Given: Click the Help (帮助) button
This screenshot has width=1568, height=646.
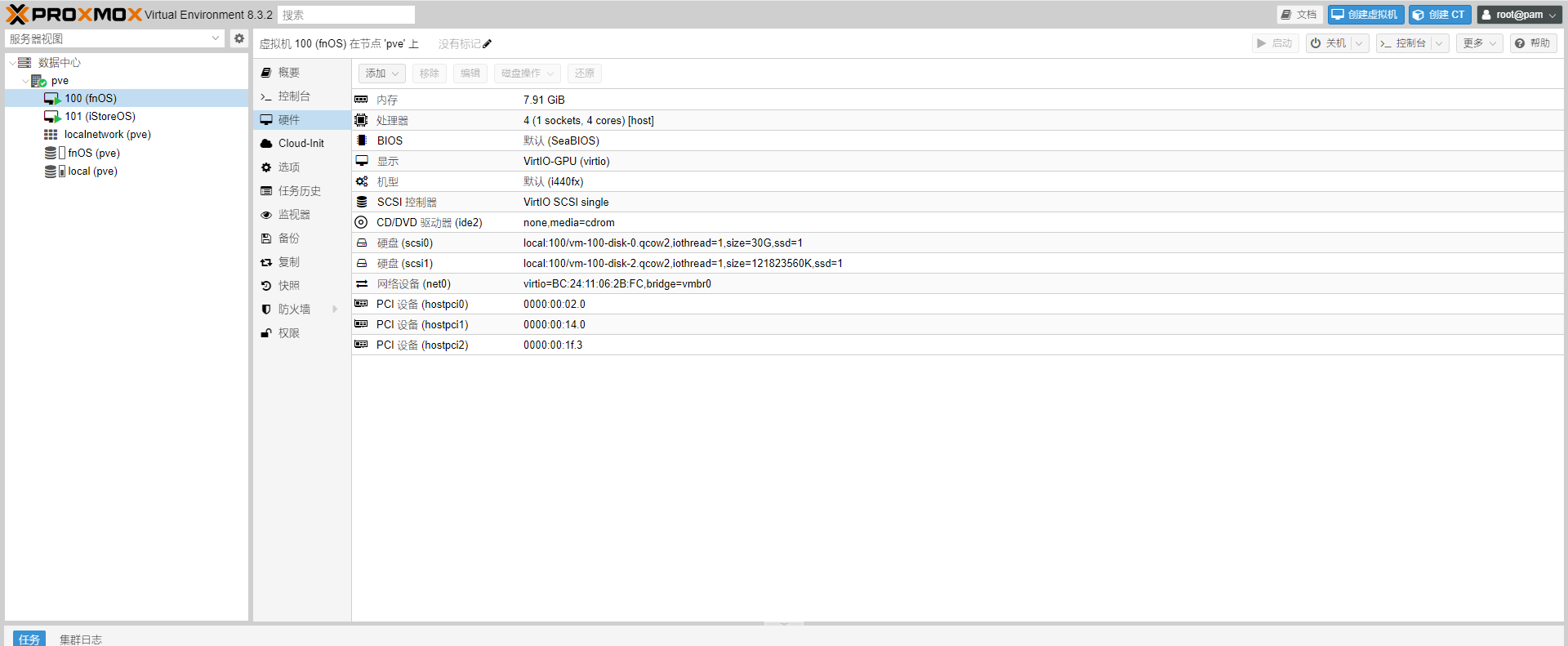Looking at the screenshot, I should coord(1533,43).
